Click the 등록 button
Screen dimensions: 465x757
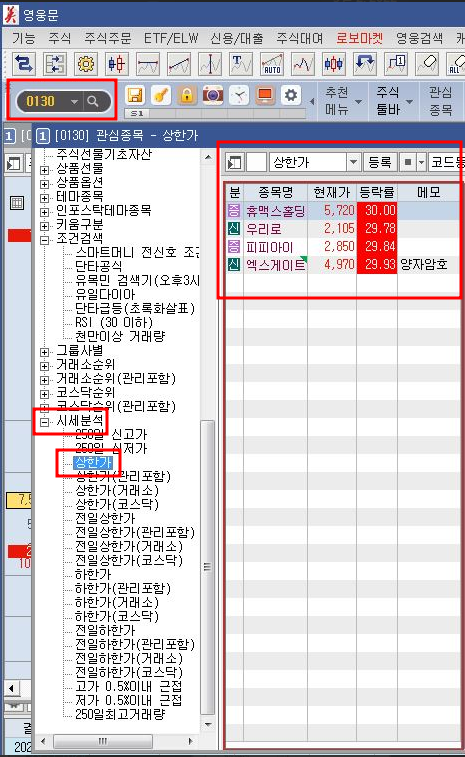click(380, 163)
